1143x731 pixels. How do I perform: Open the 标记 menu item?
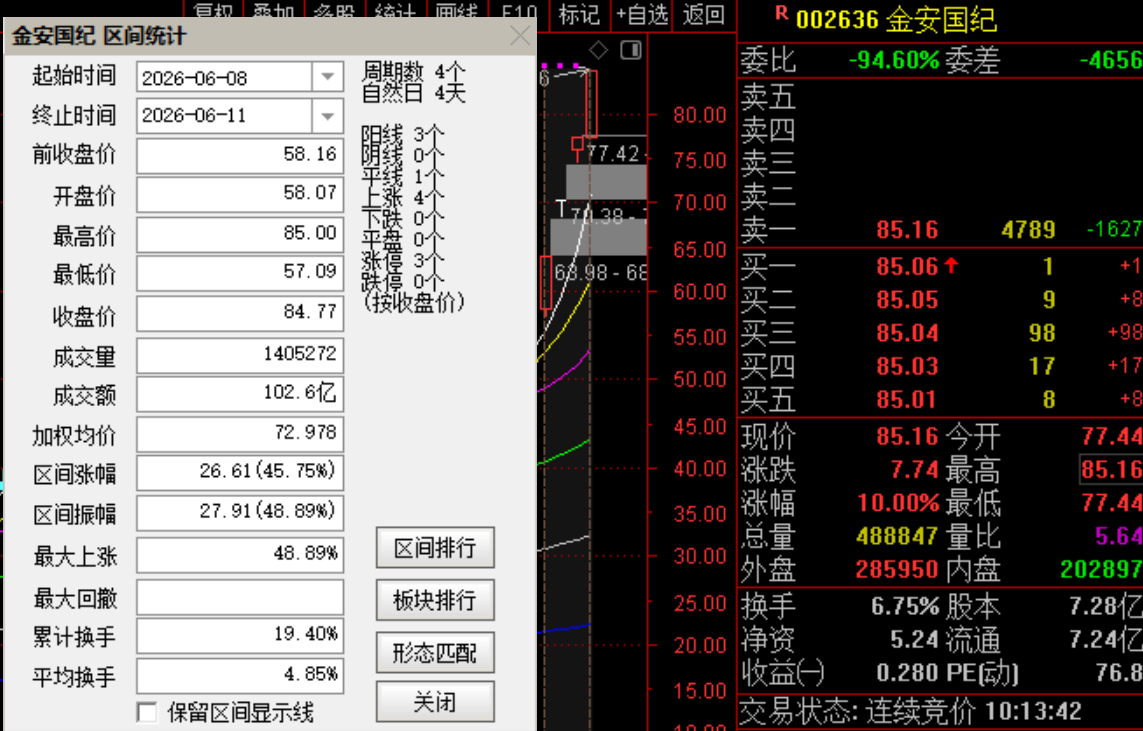[x=579, y=14]
